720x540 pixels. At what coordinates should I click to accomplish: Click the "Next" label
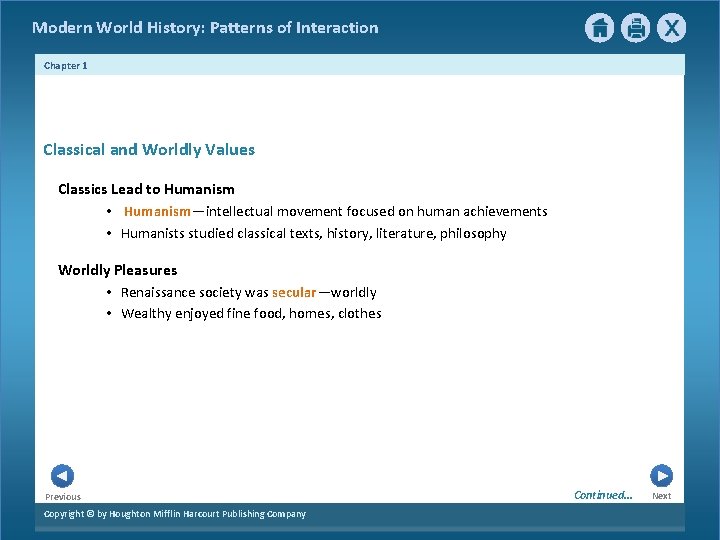(x=662, y=496)
